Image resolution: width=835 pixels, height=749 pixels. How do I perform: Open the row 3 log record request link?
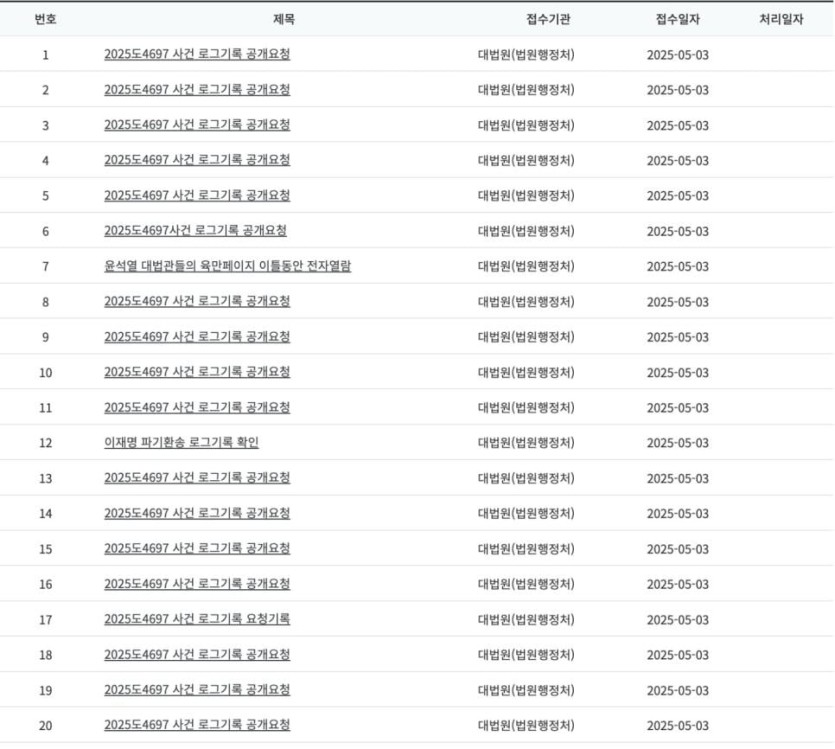click(197, 125)
